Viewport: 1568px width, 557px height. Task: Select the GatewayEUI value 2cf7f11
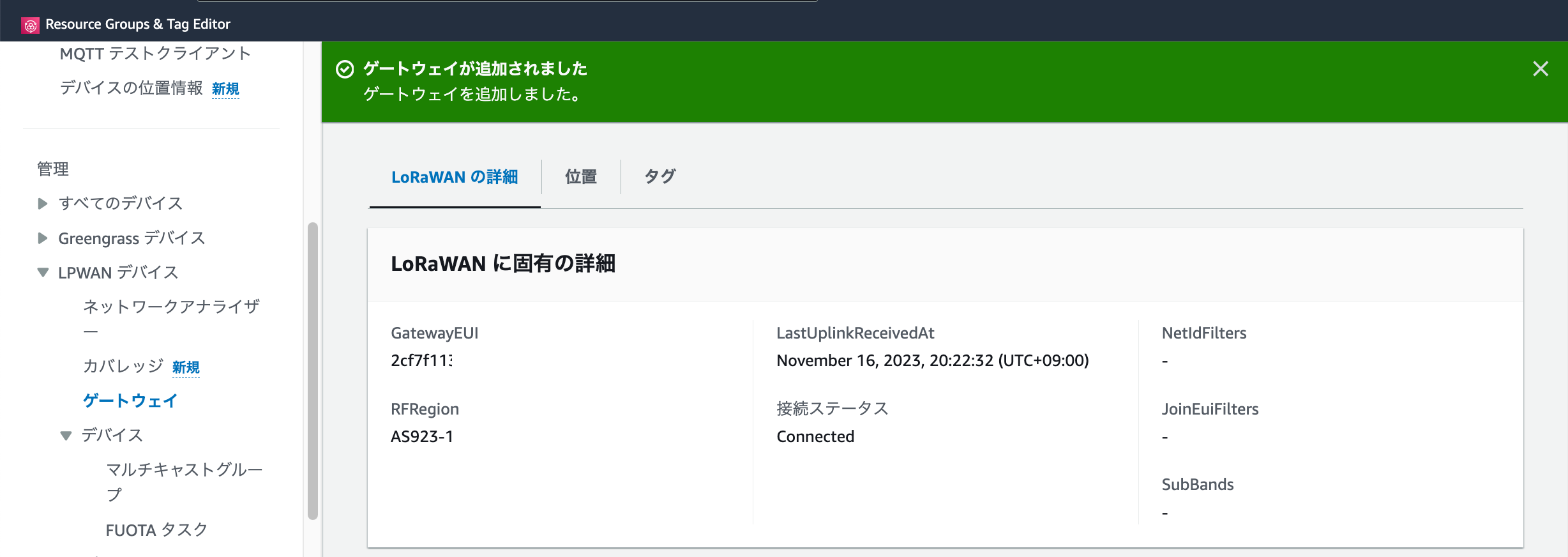[x=422, y=361]
